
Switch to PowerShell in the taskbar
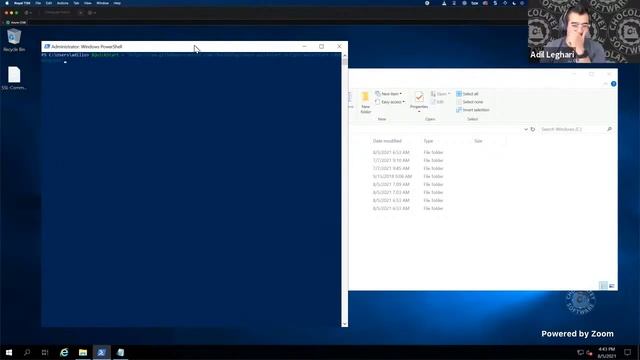pos(102,352)
